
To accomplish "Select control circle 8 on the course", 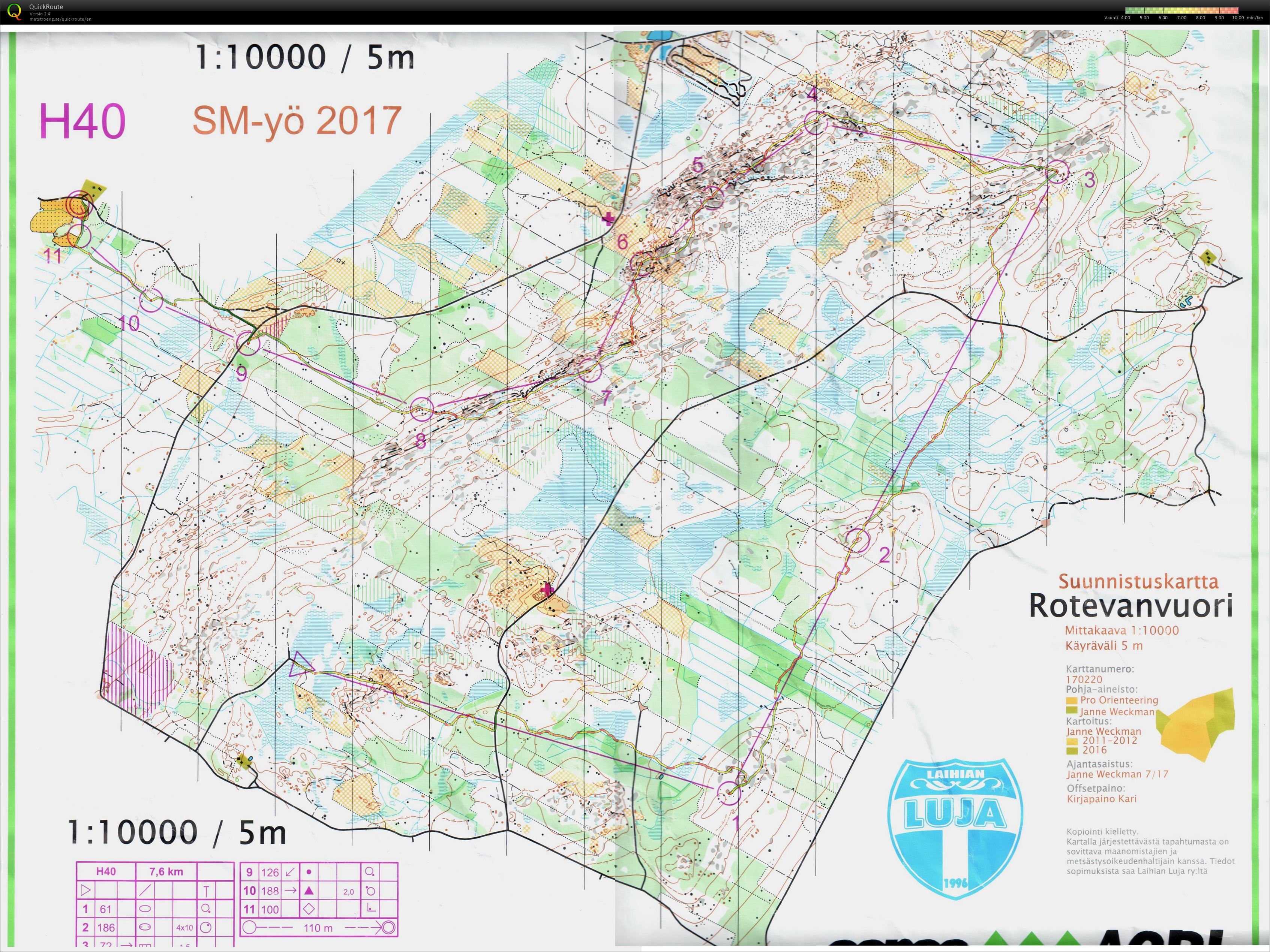I will (x=421, y=409).
